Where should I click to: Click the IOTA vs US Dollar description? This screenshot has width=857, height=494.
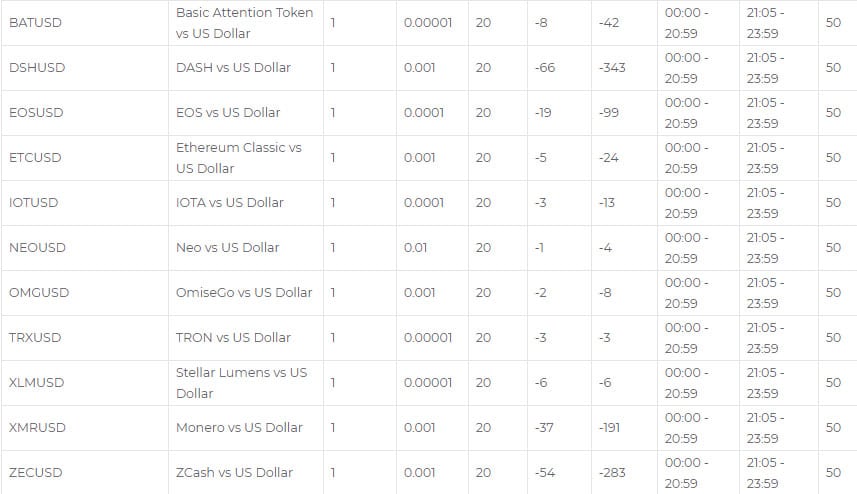pyautogui.click(x=229, y=202)
